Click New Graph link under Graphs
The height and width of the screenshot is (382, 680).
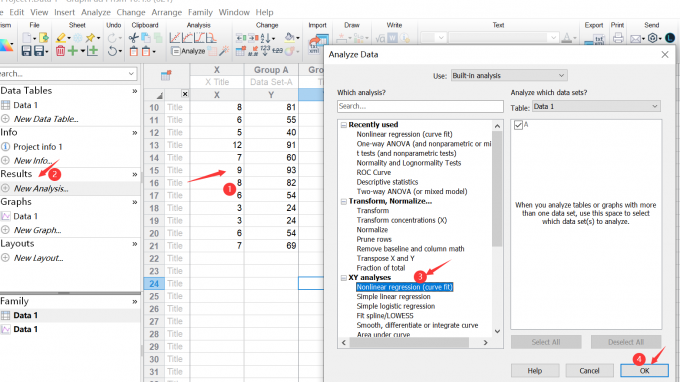point(37,230)
